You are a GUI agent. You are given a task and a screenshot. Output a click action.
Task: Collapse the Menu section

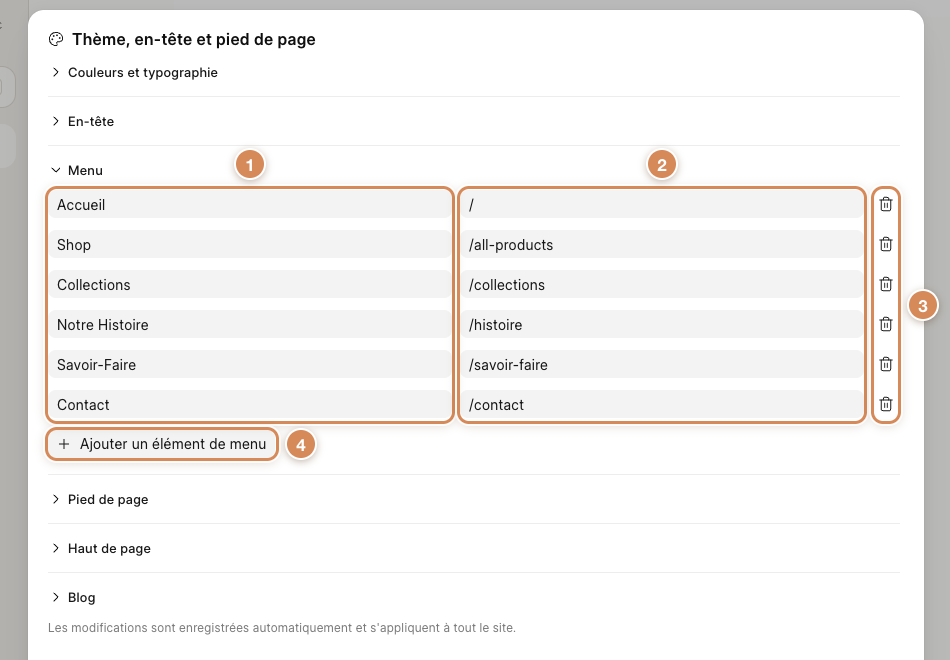point(77,170)
